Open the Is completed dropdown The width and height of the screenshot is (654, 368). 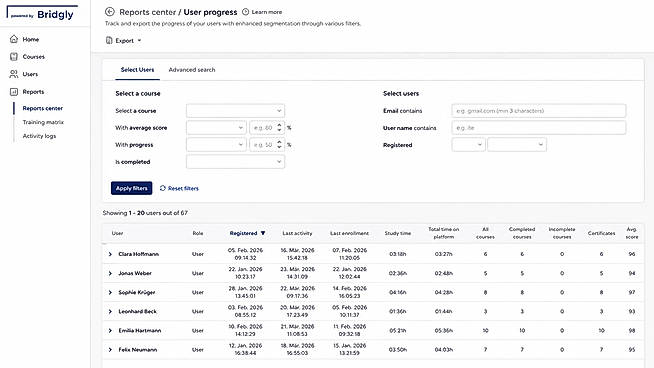[x=235, y=162]
